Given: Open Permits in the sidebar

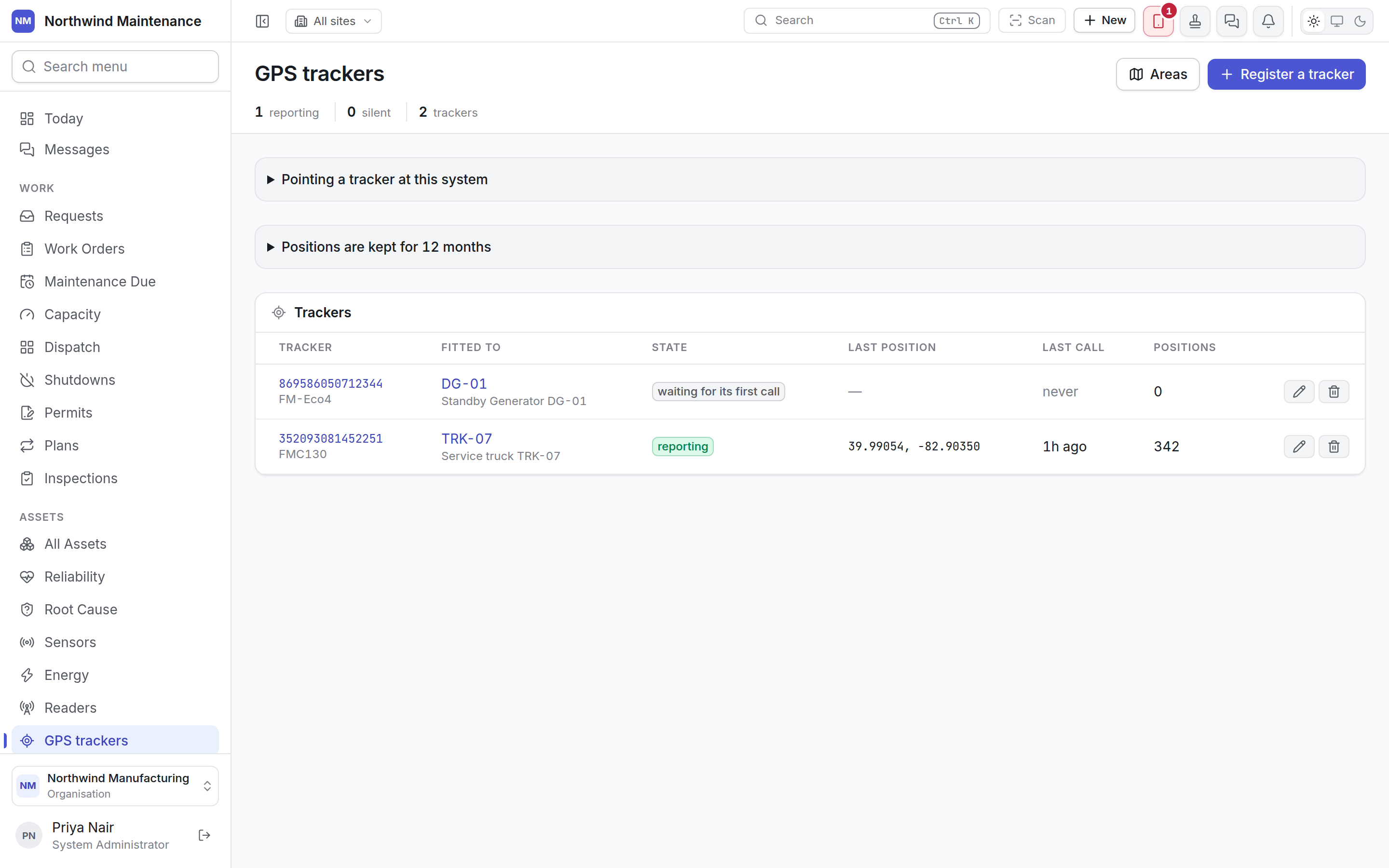Looking at the screenshot, I should pos(115,413).
